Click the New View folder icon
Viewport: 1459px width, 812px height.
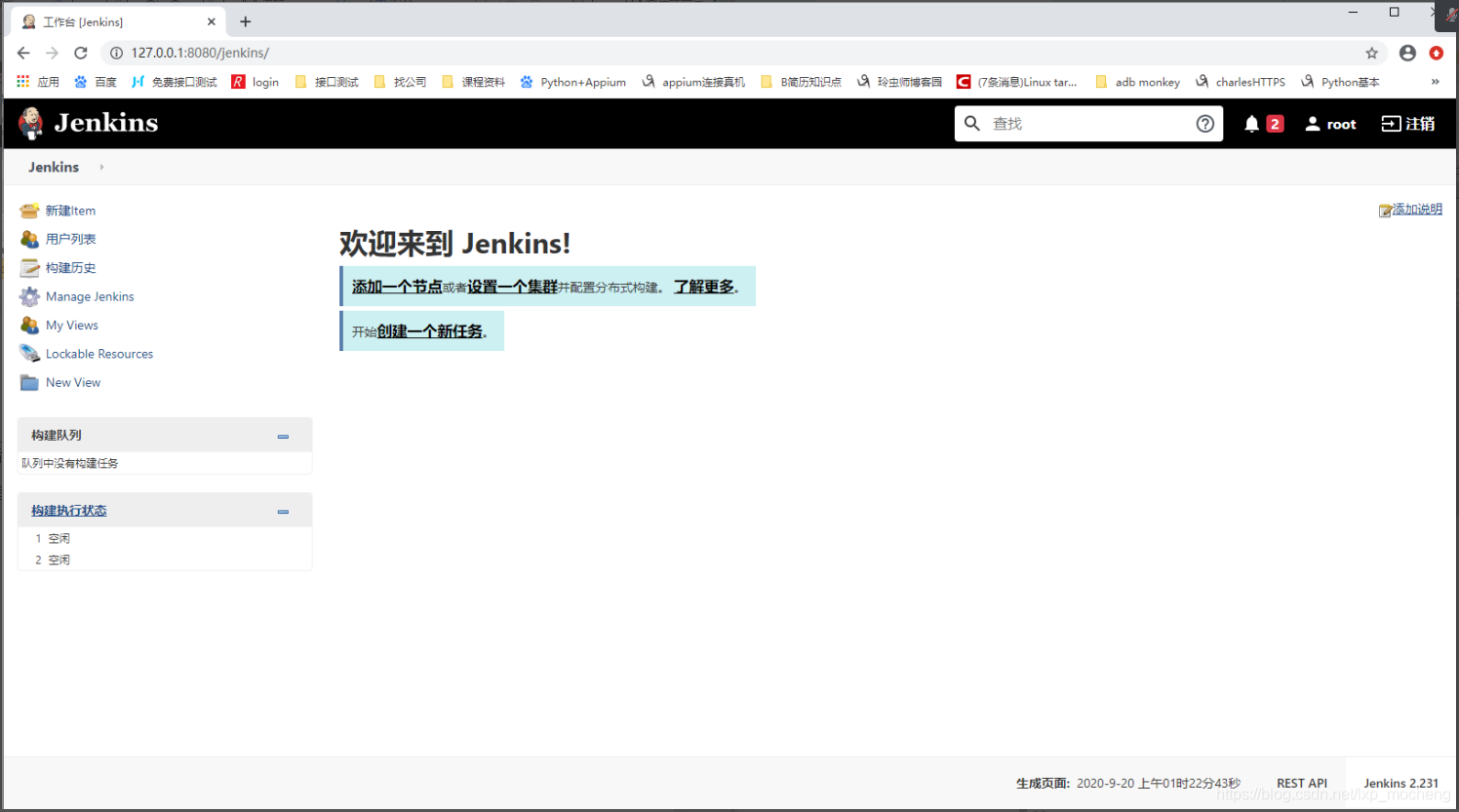(x=29, y=383)
